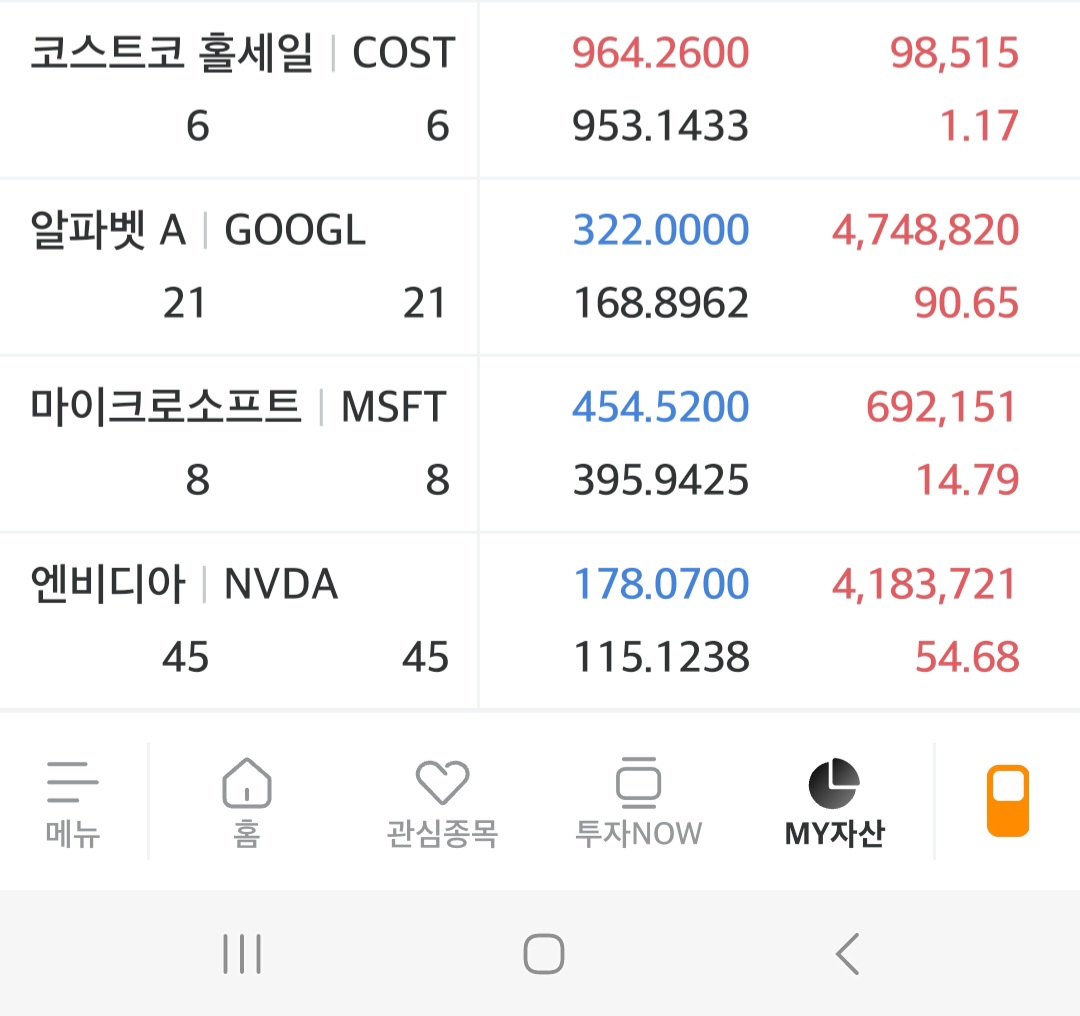Select the MY자산 pie chart icon
The height and width of the screenshot is (1016, 1080).
click(x=834, y=783)
